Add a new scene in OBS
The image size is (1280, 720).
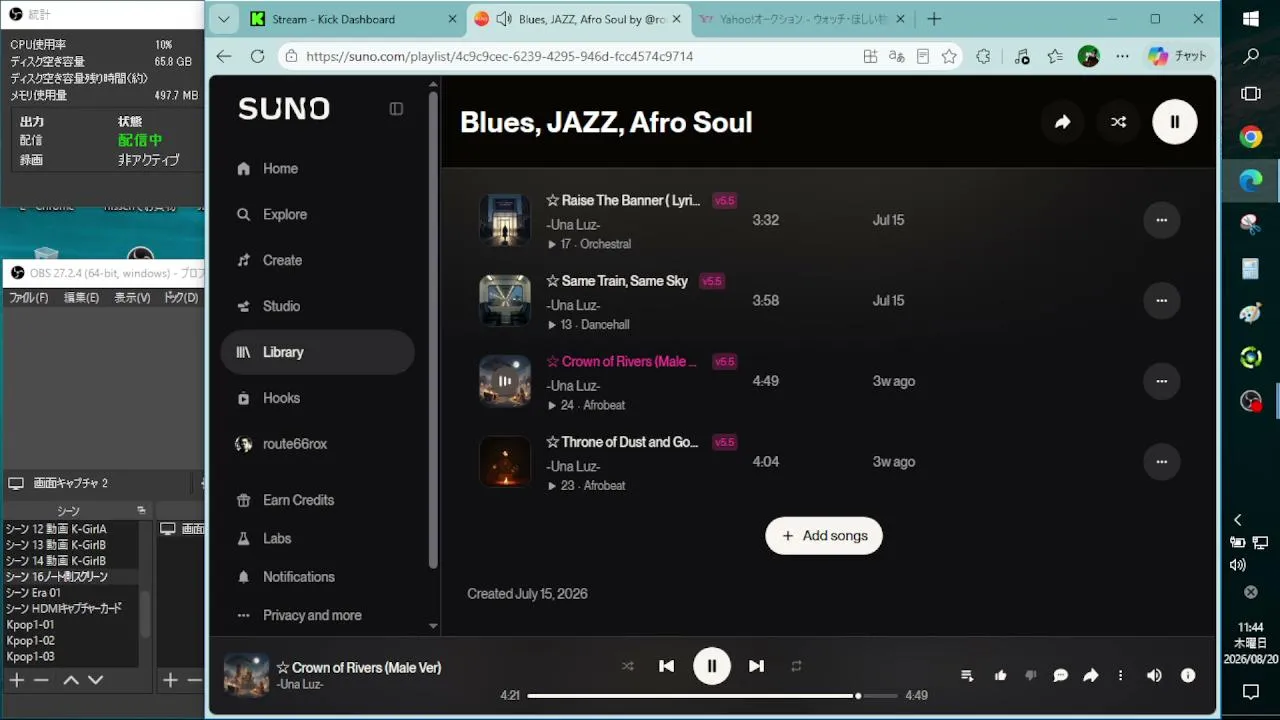tap(17, 680)
